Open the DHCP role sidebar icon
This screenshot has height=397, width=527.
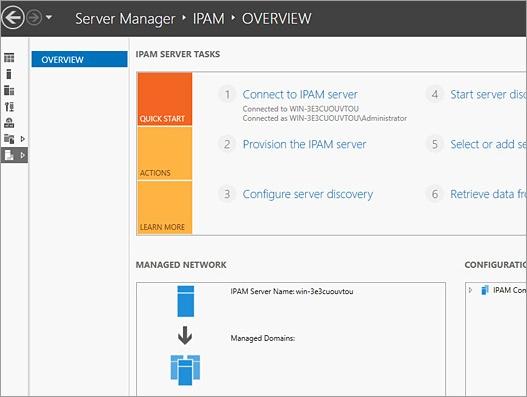tap(9, 123)
